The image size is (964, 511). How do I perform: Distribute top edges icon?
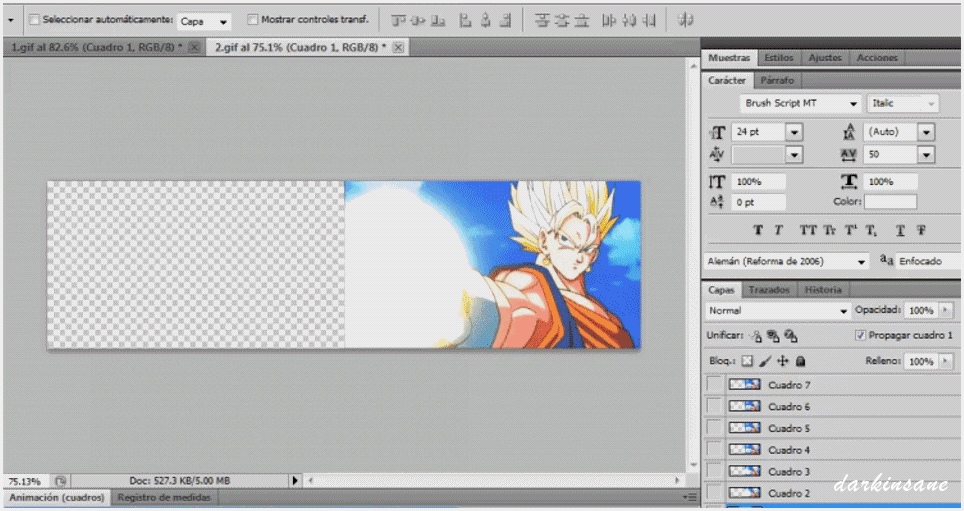(x=542, y=20)
